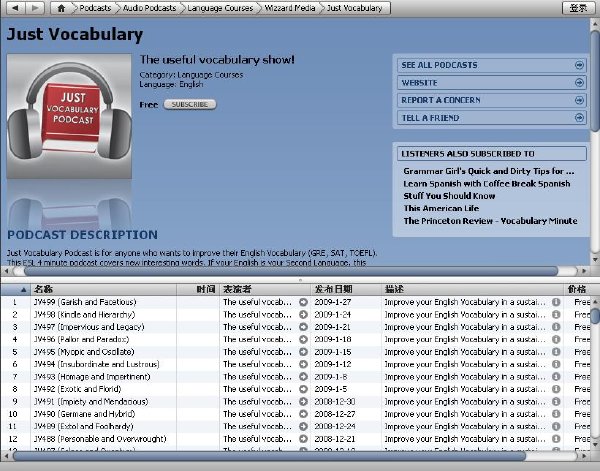Click the store pane vertical scrollbar thumb

tap(595, 81)
